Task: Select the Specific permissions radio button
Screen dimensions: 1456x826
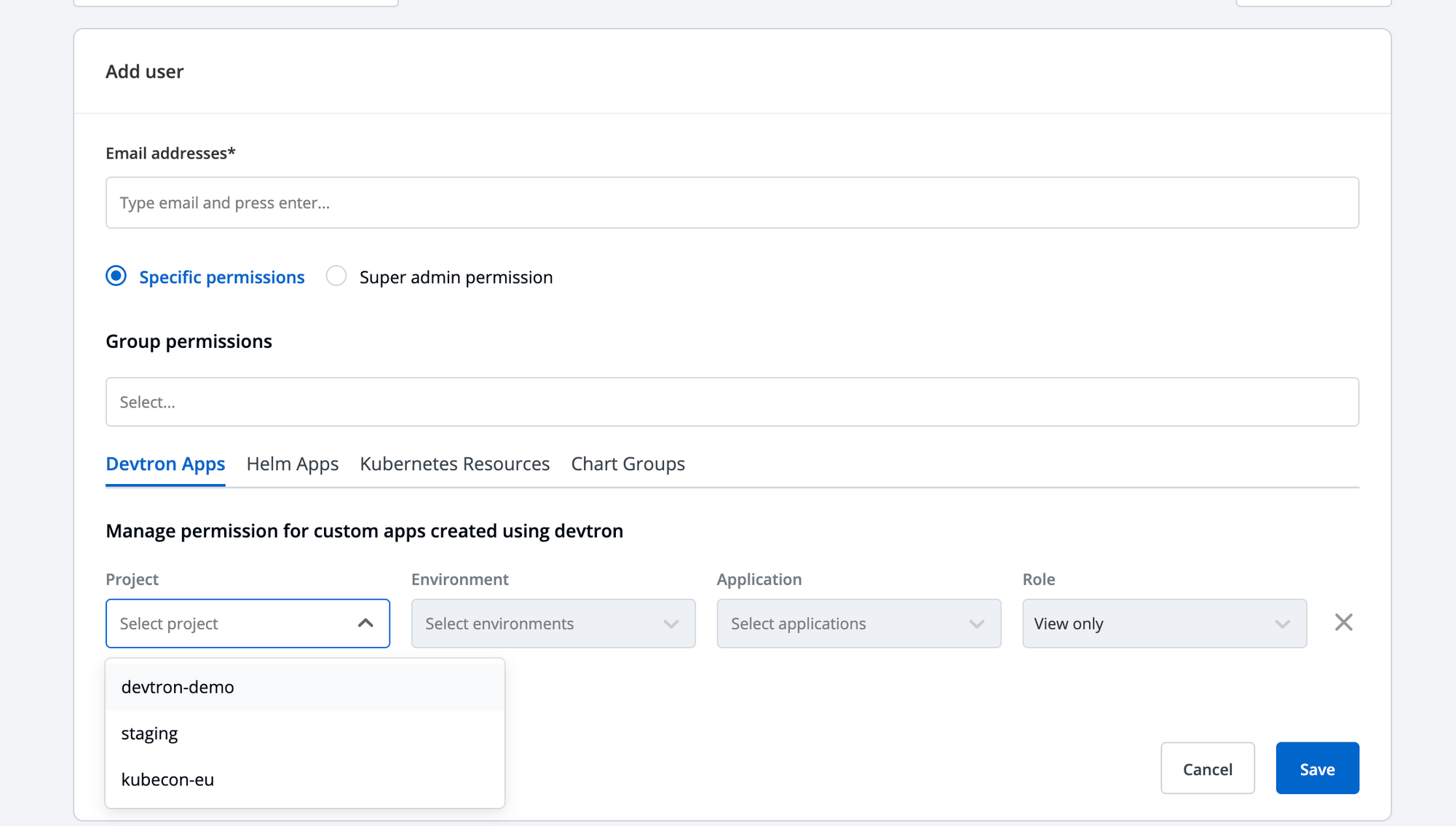Action: tap(116, 277)
